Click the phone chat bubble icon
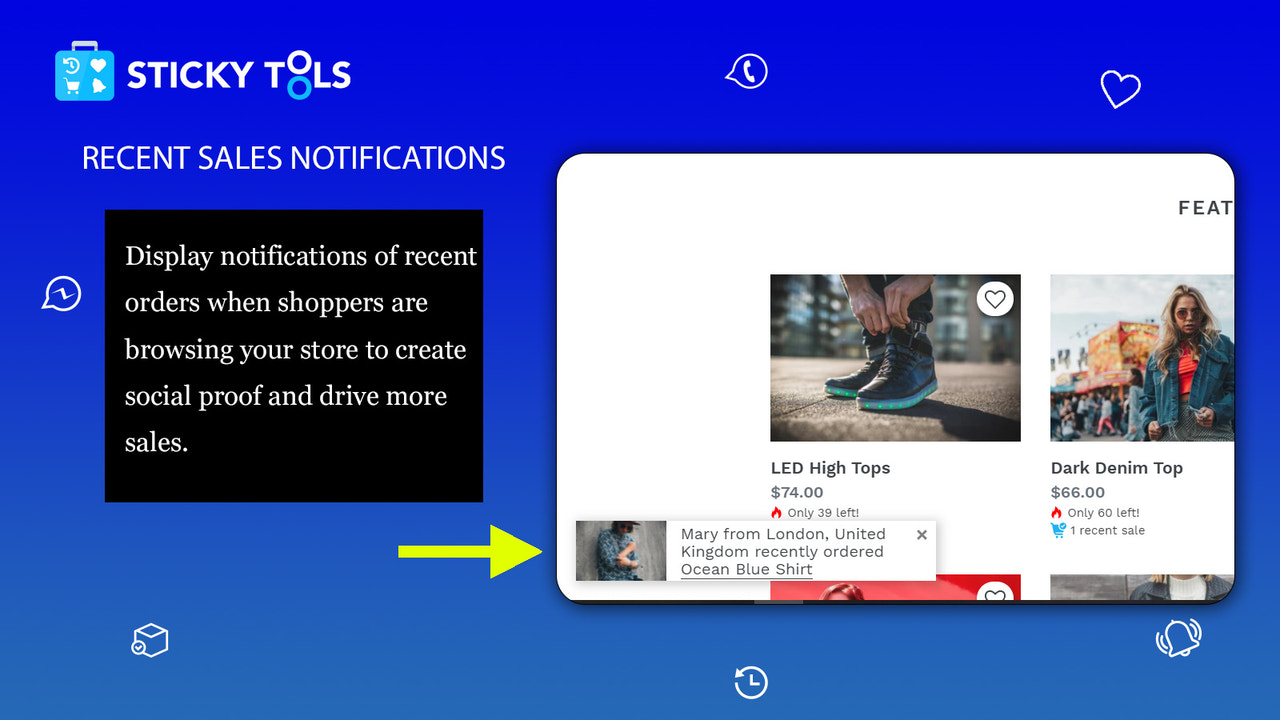1280x720 pixels. pos(746,71)
